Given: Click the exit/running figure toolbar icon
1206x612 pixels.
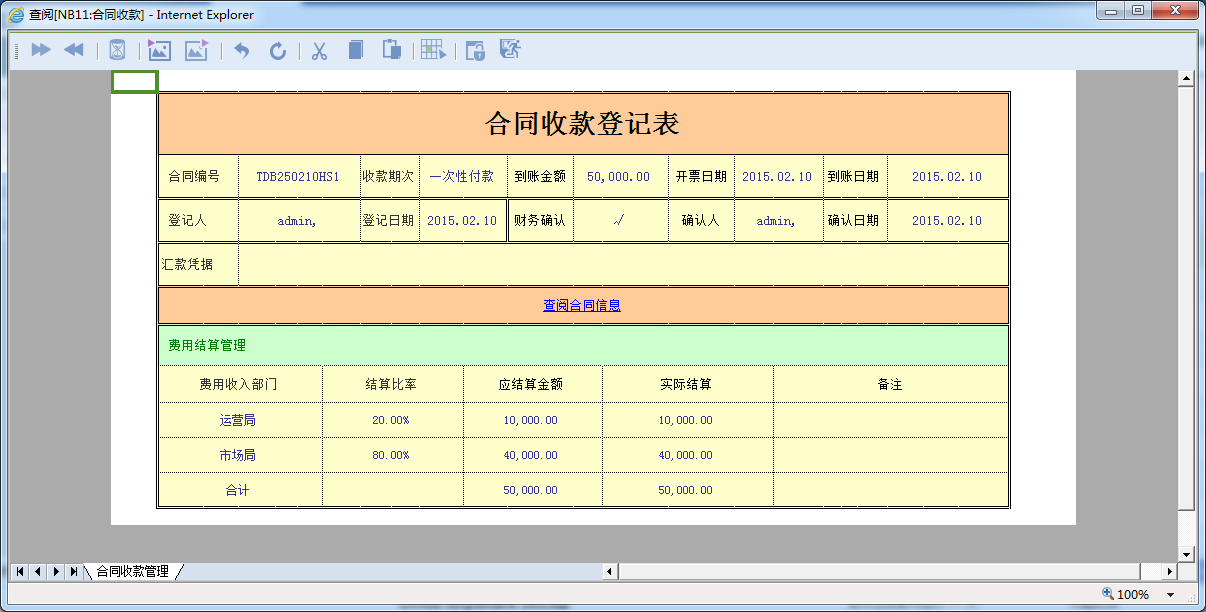Looking at the screenshot, I should click(510, 50).
